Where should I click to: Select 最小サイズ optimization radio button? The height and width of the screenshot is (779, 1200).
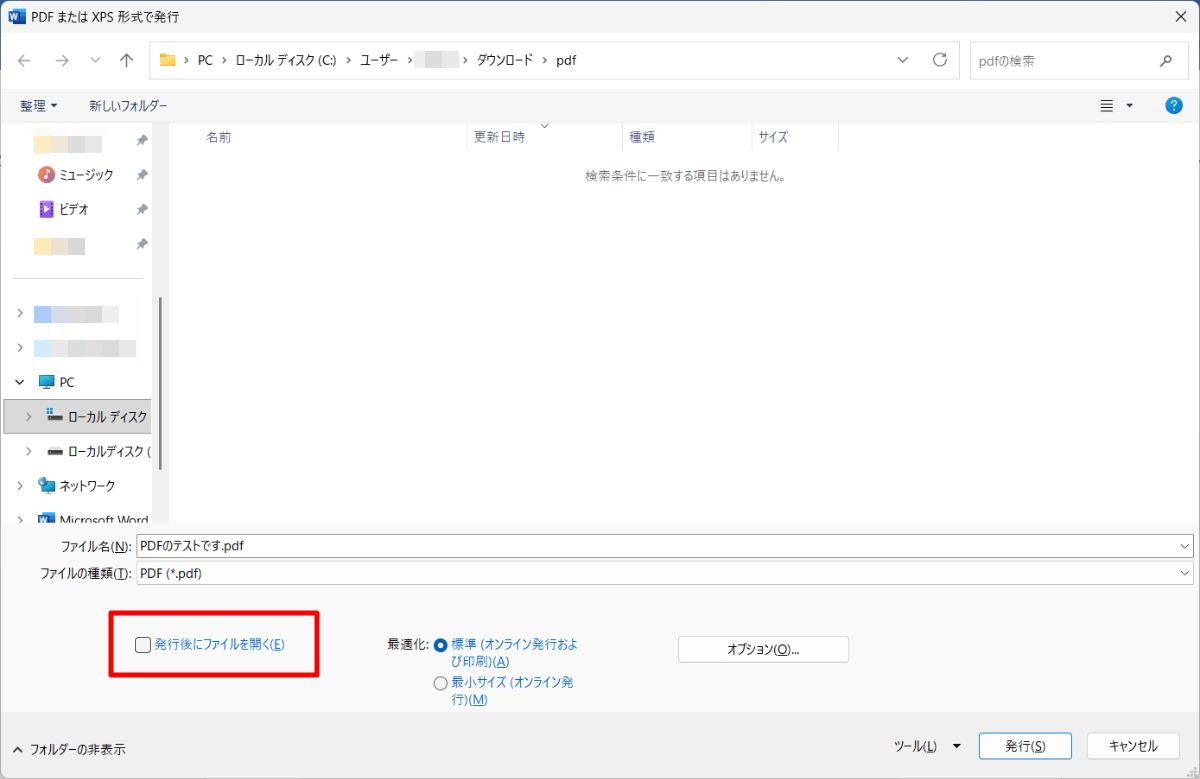(x=441, y=683)
